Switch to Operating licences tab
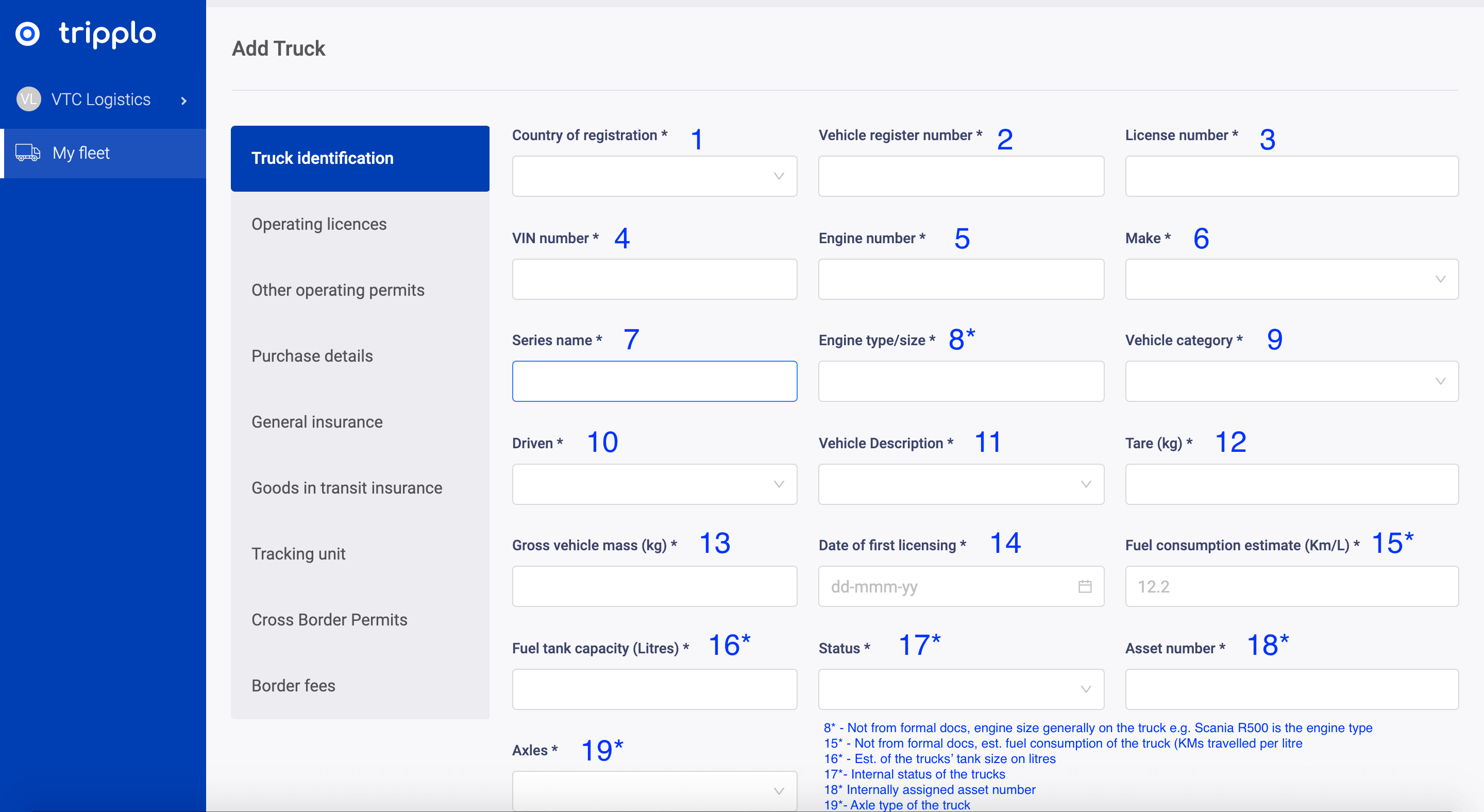This screenshot has height=812, width=1484. 318,224
